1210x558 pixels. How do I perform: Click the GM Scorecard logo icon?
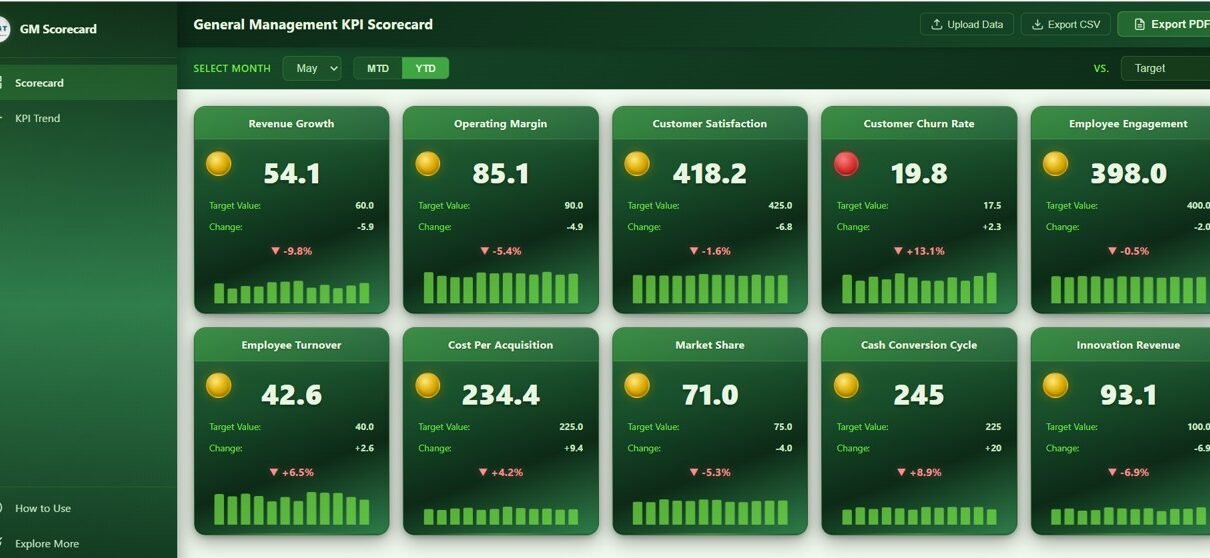point(3,29)
